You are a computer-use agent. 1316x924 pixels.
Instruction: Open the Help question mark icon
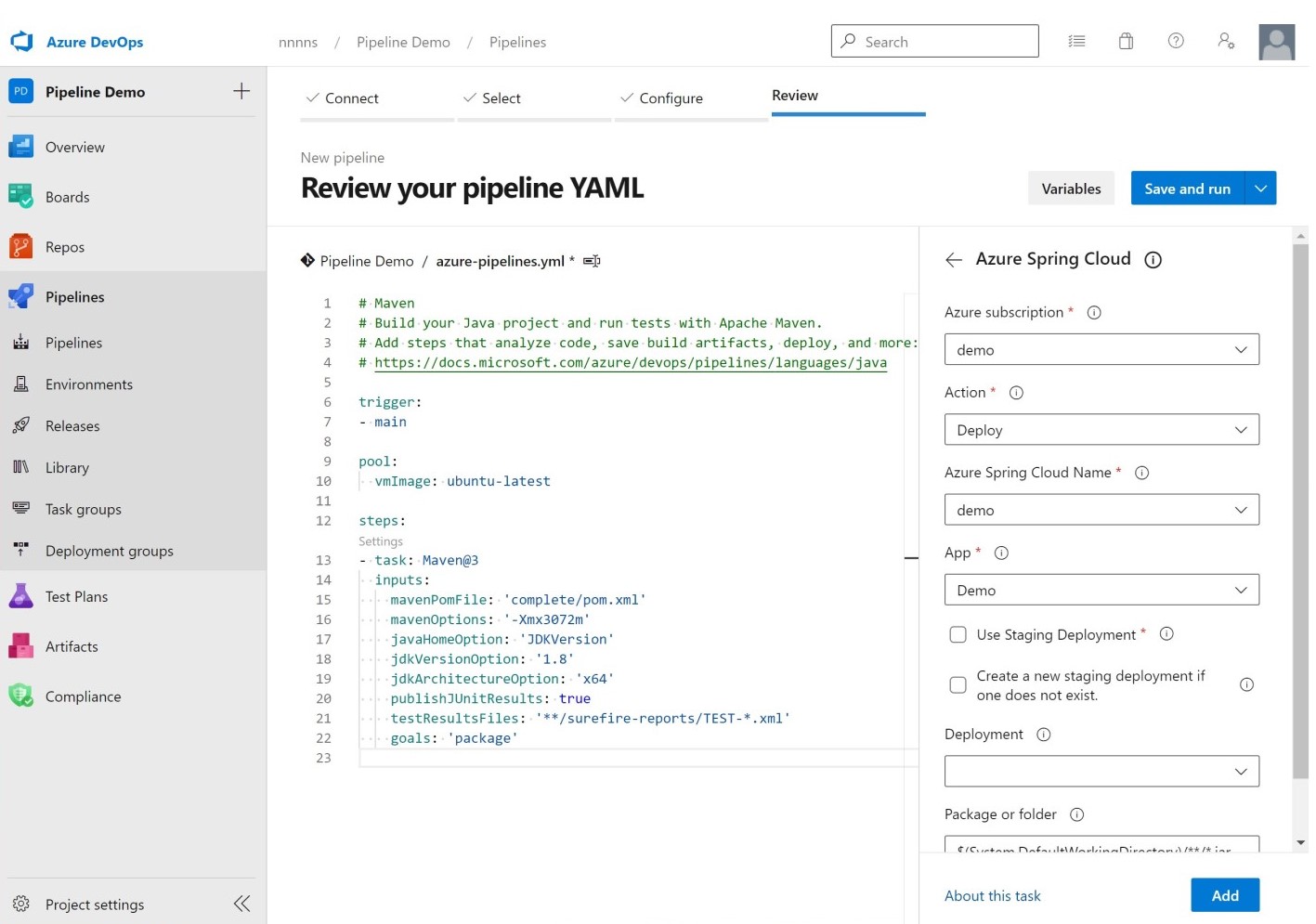[1176, 41]
